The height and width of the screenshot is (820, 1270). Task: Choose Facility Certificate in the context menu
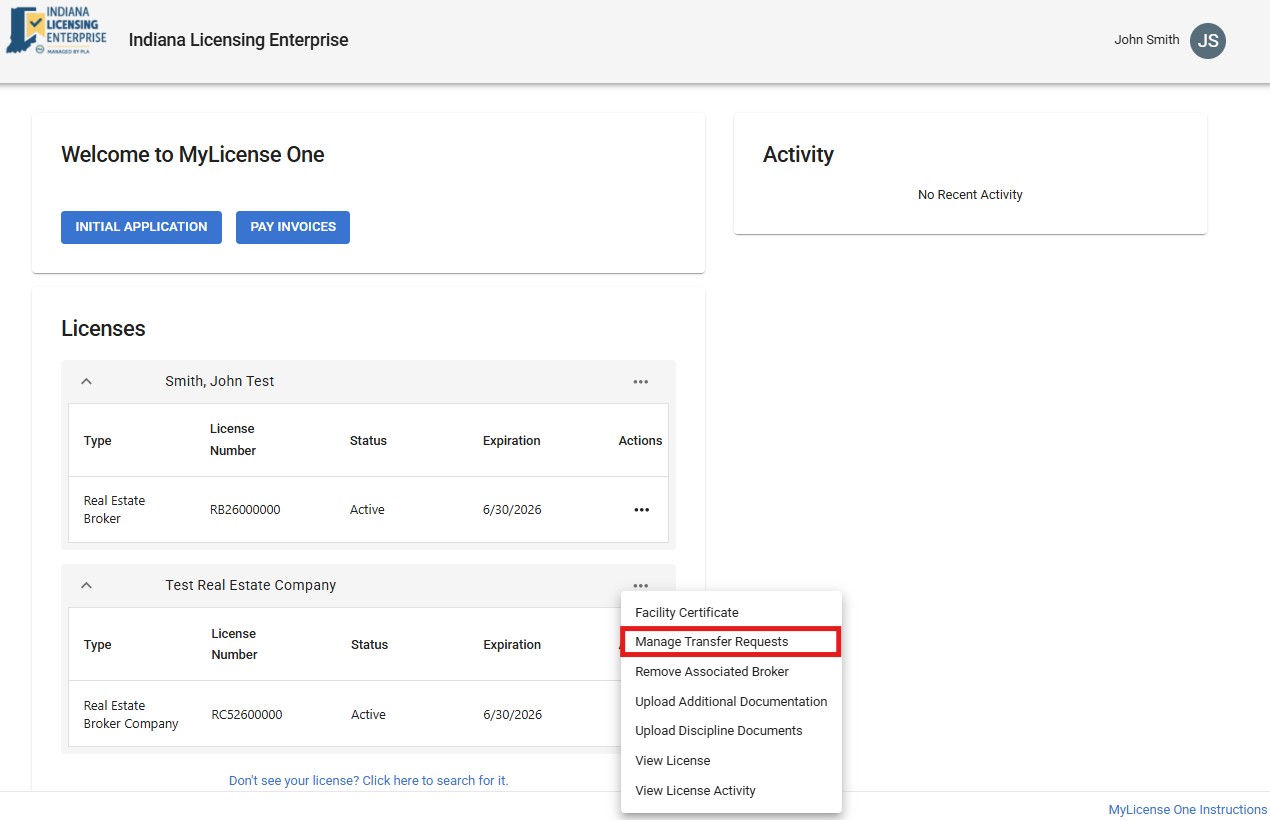(687, 612)
